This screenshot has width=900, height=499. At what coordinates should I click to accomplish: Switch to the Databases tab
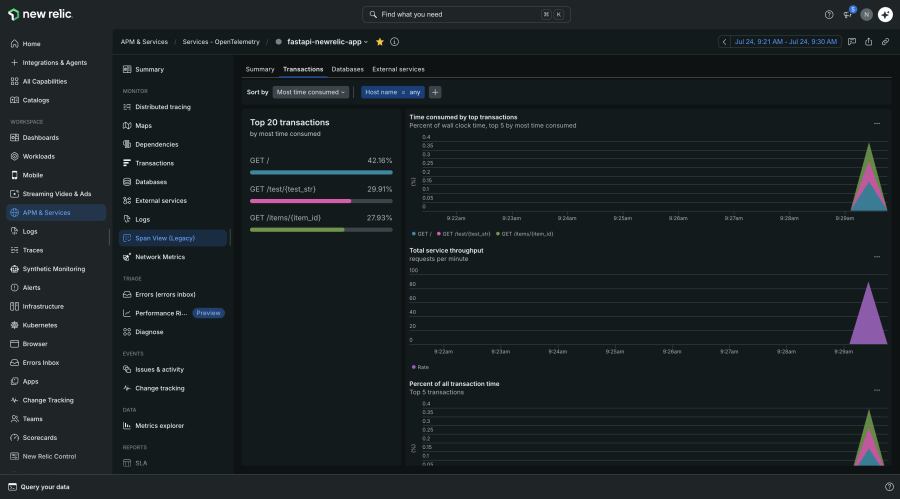[347, 69]
